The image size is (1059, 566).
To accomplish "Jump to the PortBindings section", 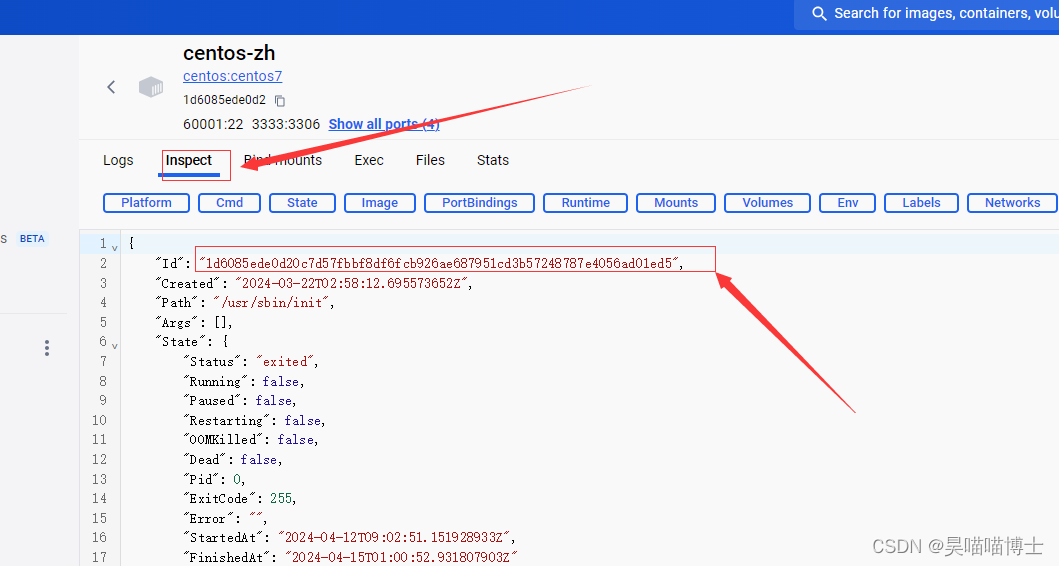I will [x=480, y=203].
